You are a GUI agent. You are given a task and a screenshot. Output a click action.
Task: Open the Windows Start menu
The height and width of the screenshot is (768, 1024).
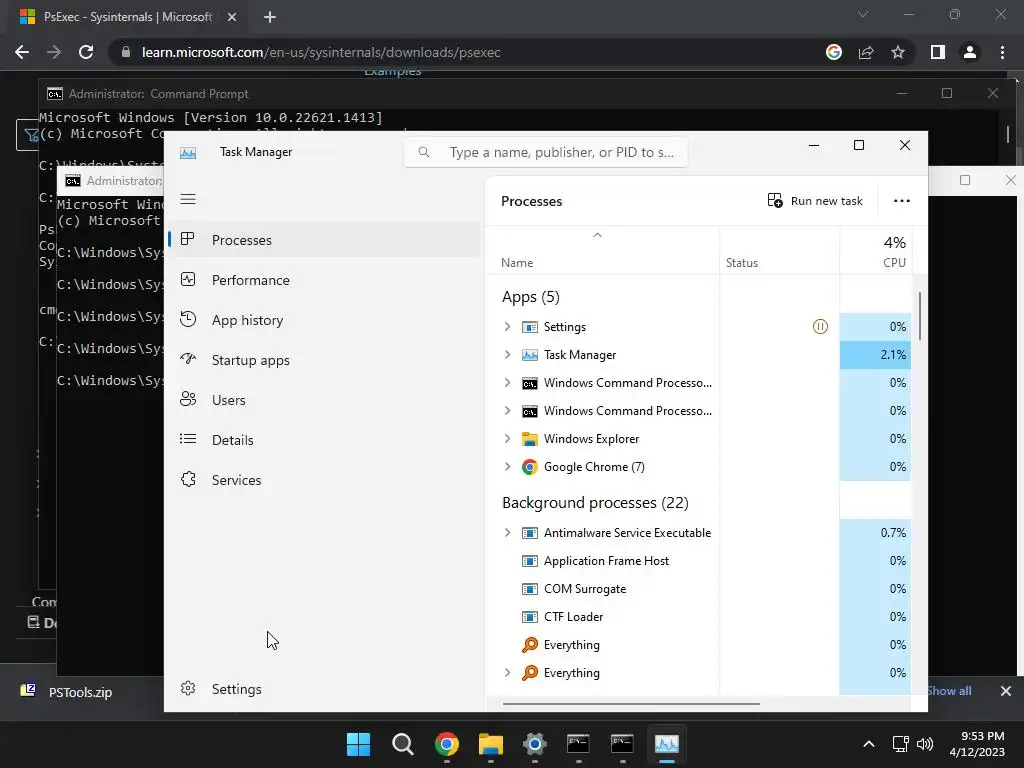(358, 744)
